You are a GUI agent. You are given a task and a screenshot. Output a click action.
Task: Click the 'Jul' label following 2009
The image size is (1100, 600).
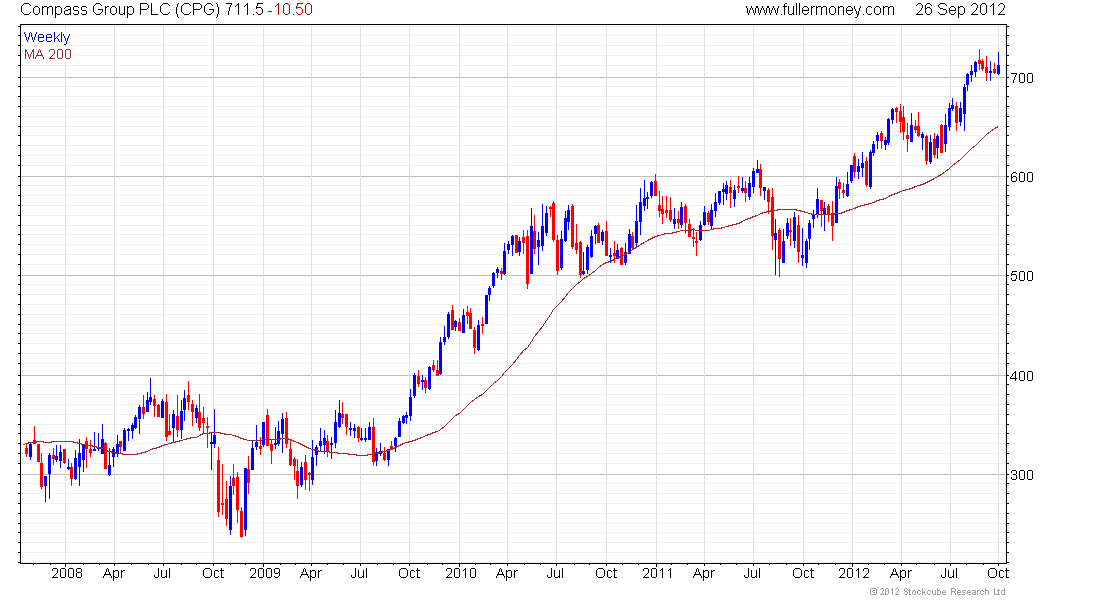pos(358,573)
